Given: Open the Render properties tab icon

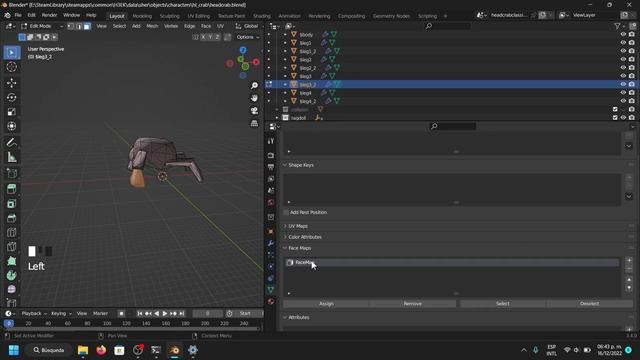Looking at the screenshot, I should point(271,156).
